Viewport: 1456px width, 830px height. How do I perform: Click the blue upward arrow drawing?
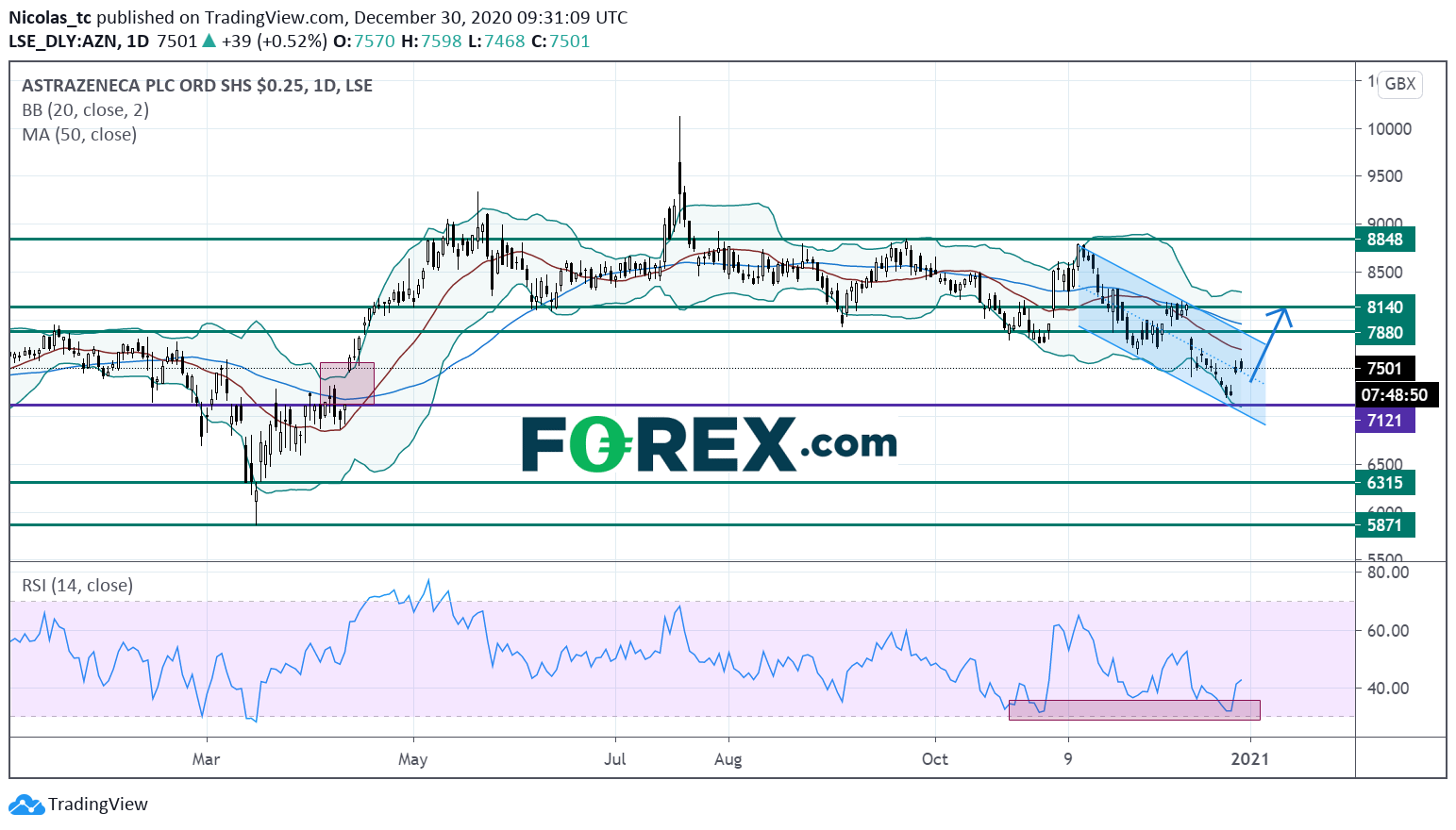pos(1269,341)
